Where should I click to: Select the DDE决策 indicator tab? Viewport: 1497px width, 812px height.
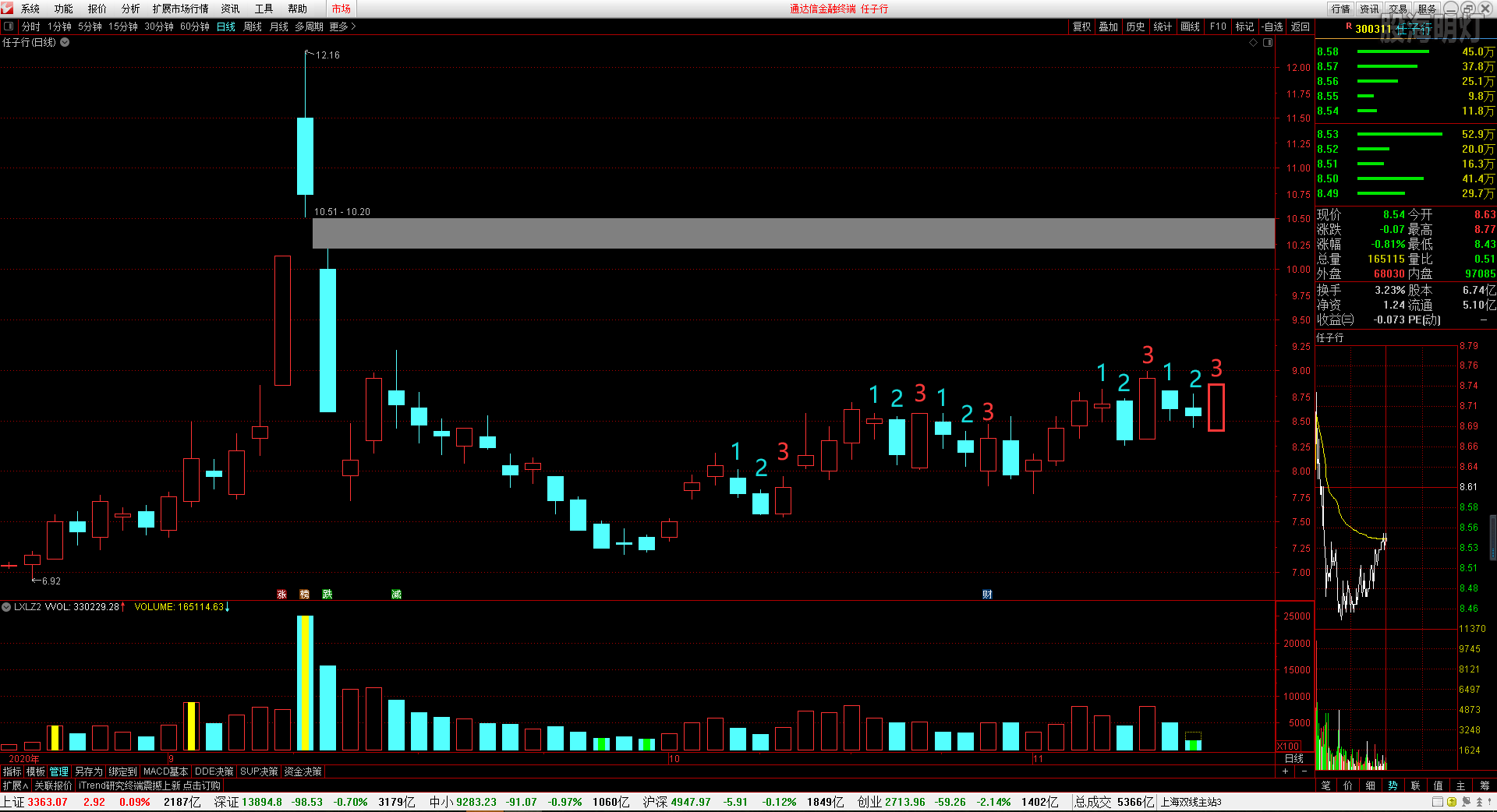tap(214, 771)
